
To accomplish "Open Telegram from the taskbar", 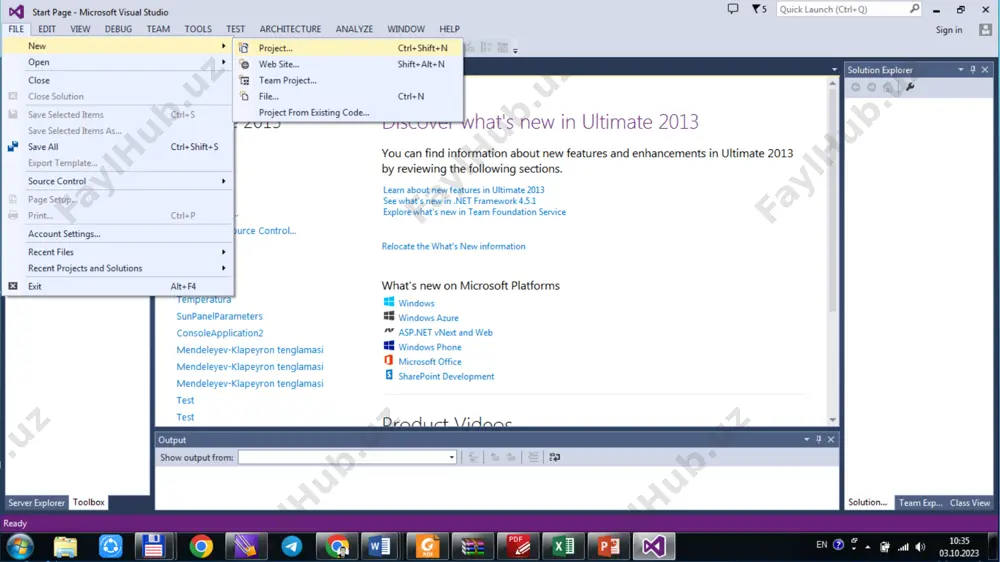I will [x=291, y=547].
